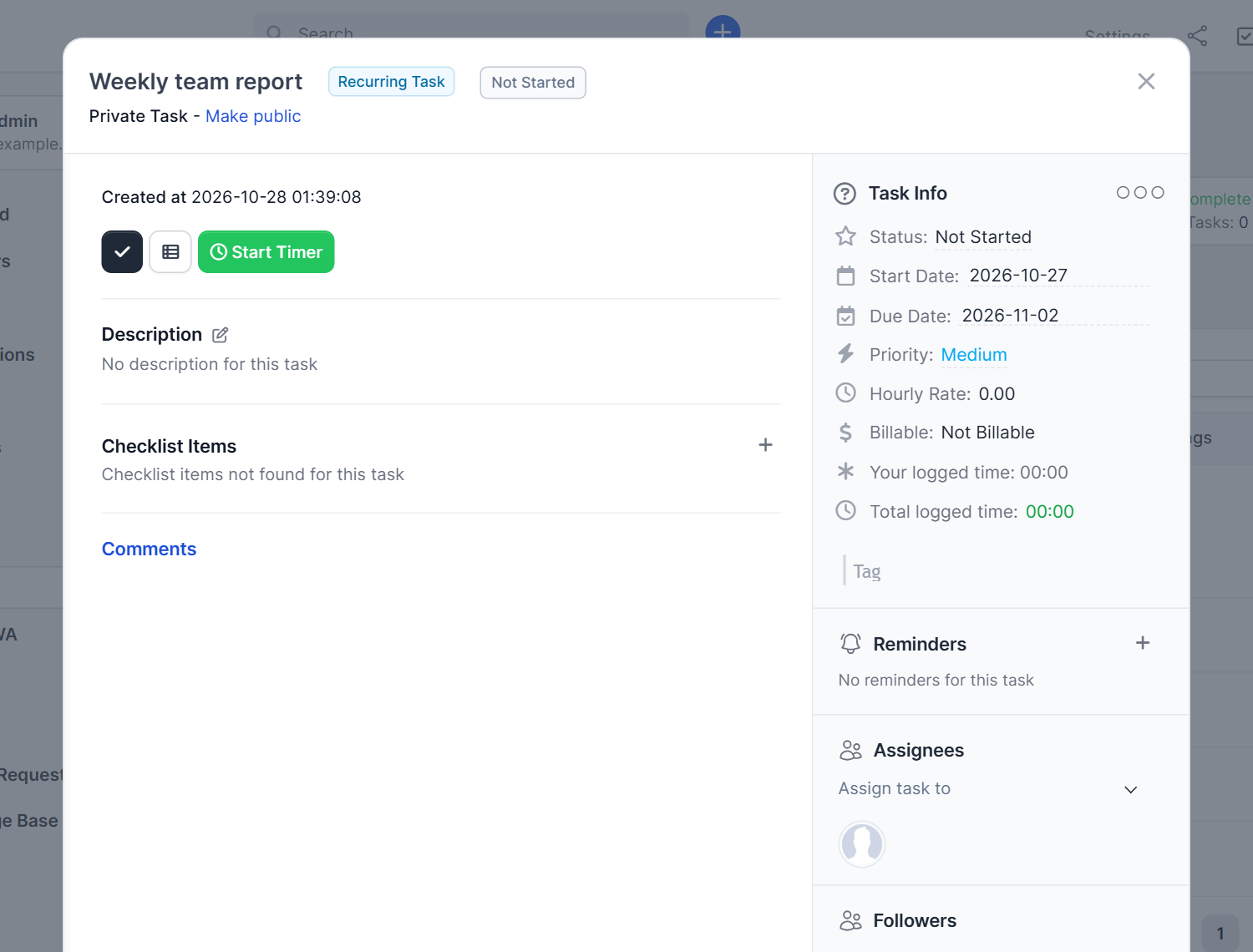Click the share icon in background header
Screen dimensions: 1253x952
point(1198,36)
